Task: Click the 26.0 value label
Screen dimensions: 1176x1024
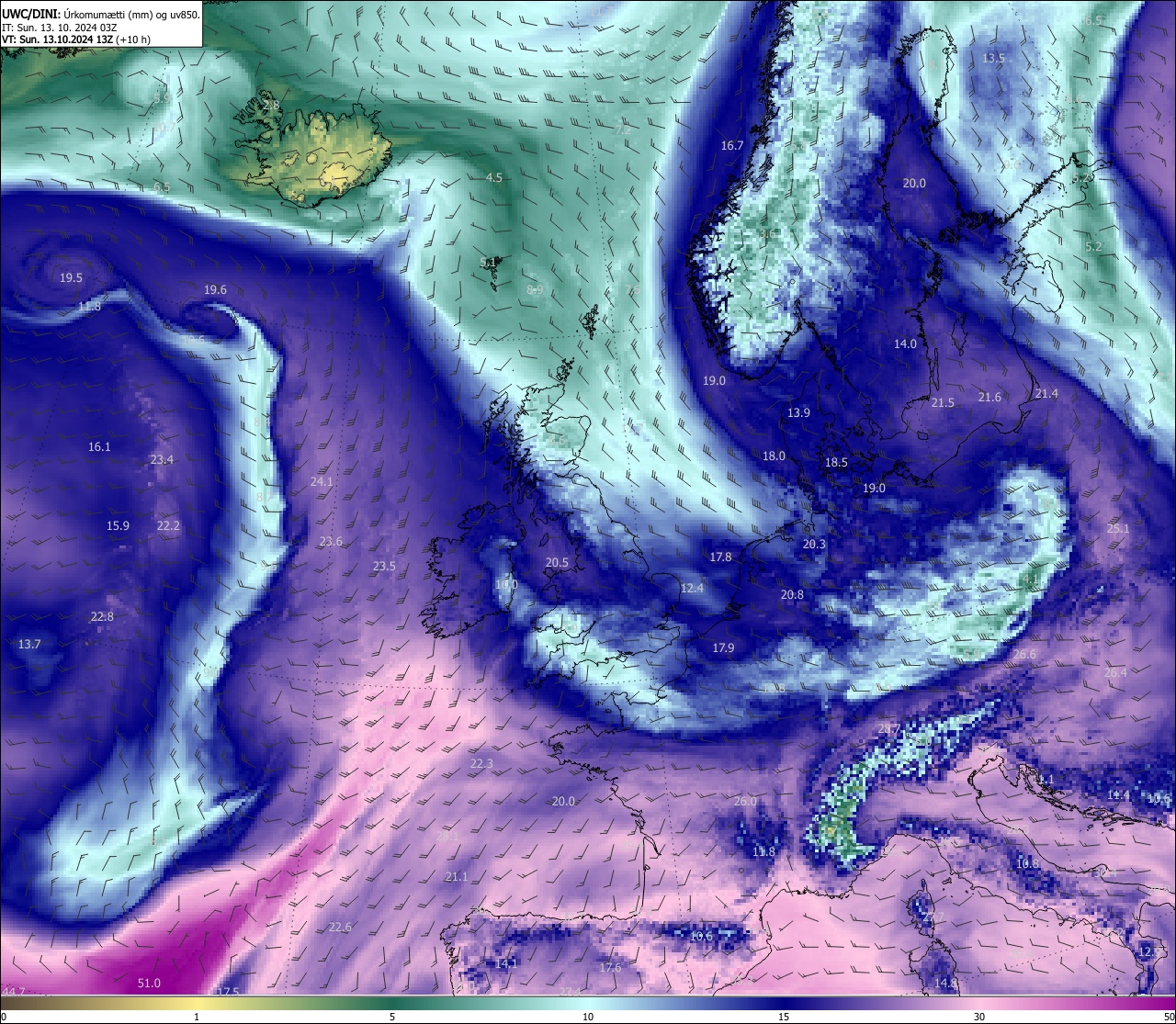Action: pos(745,802)
